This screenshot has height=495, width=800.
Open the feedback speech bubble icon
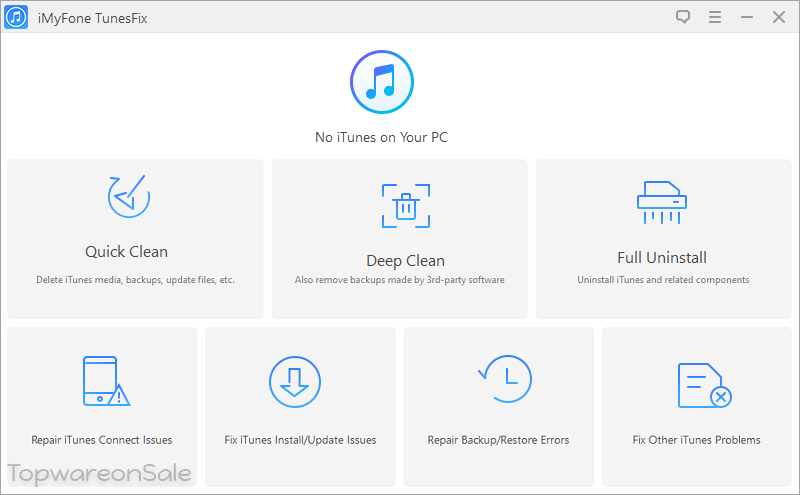tap(683, 17)
